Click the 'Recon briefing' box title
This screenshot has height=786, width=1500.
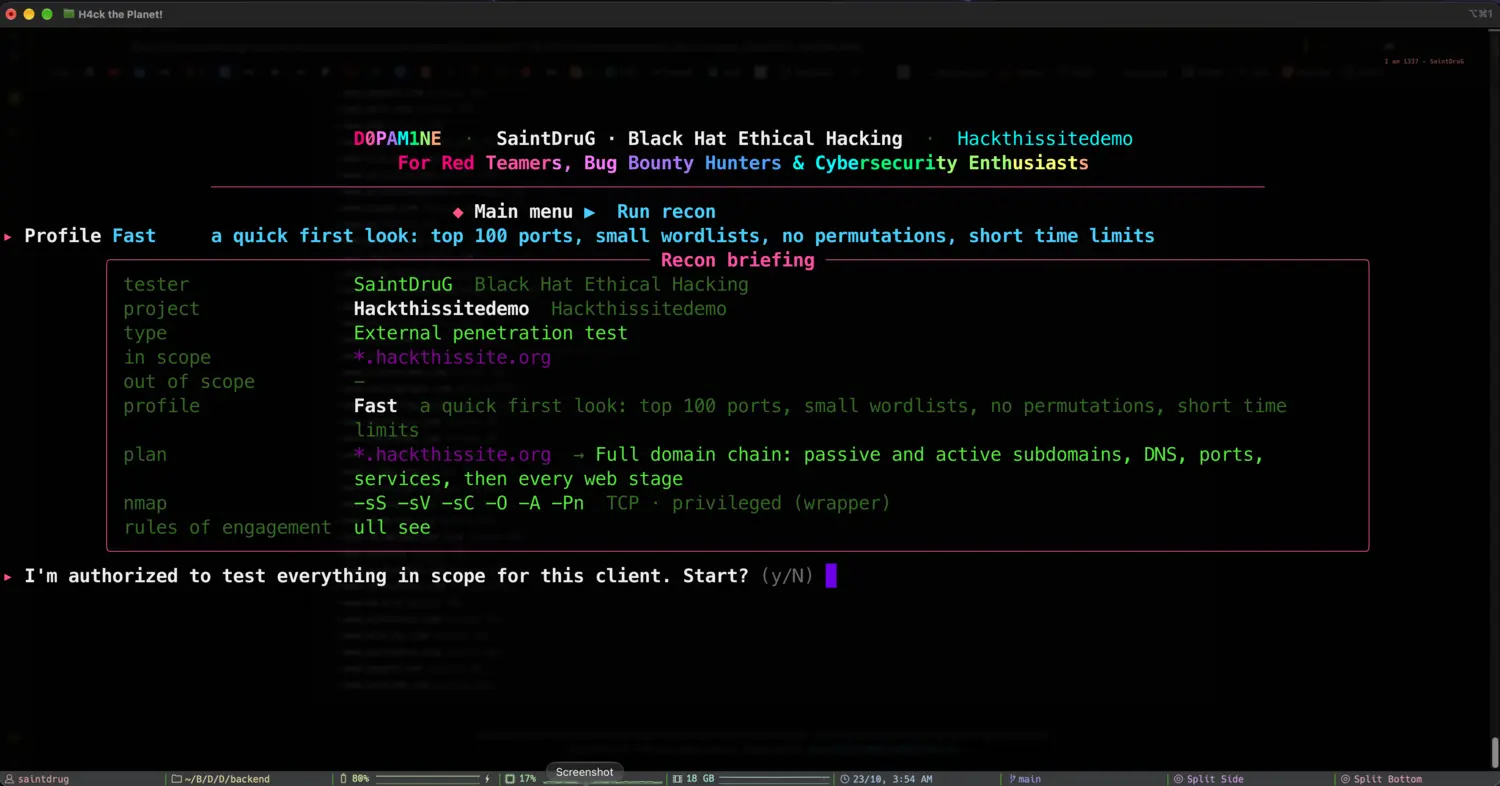738,260
